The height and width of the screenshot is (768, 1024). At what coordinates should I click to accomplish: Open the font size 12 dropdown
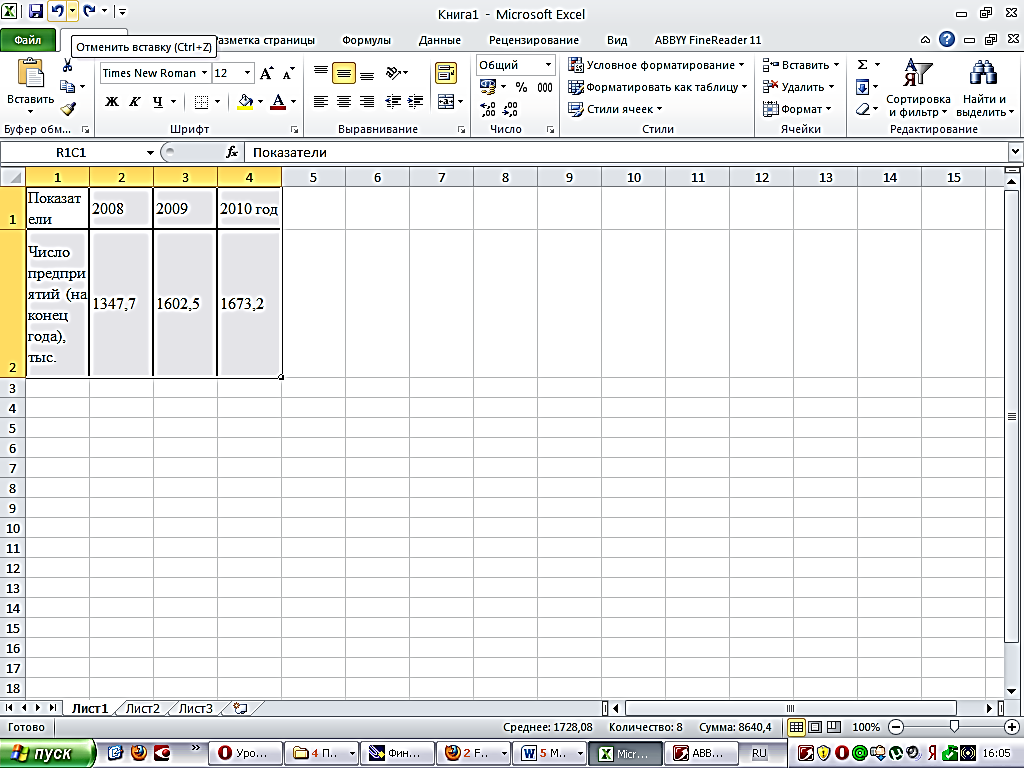coord(248,73)
